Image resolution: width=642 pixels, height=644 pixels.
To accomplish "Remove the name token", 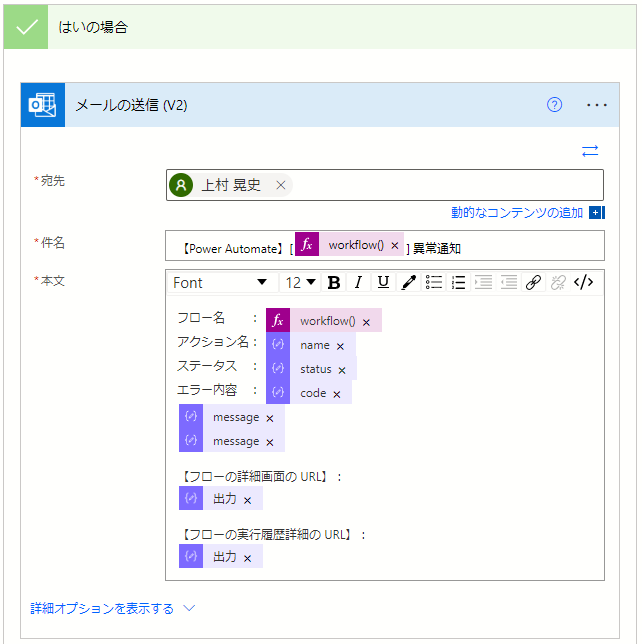I will tap(340, 347).
